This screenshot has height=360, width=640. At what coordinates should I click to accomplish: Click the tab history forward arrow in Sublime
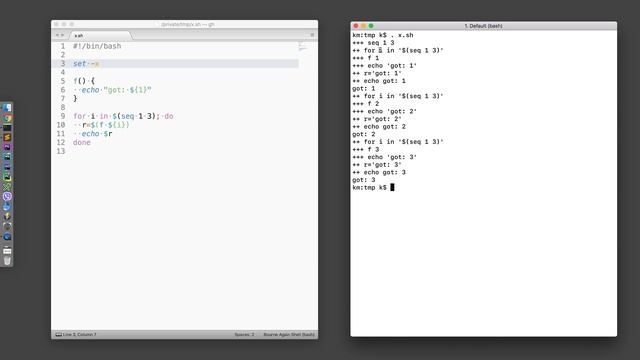click(62, 36)
